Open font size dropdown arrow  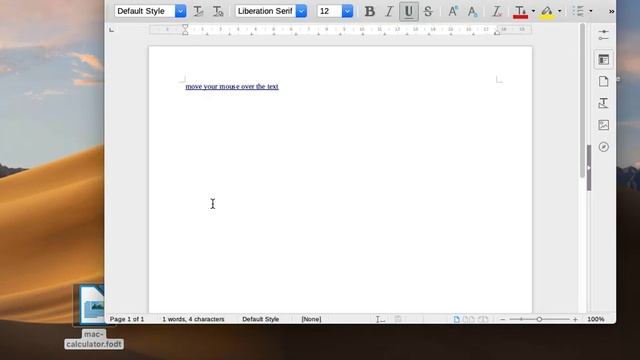point(347,11)
